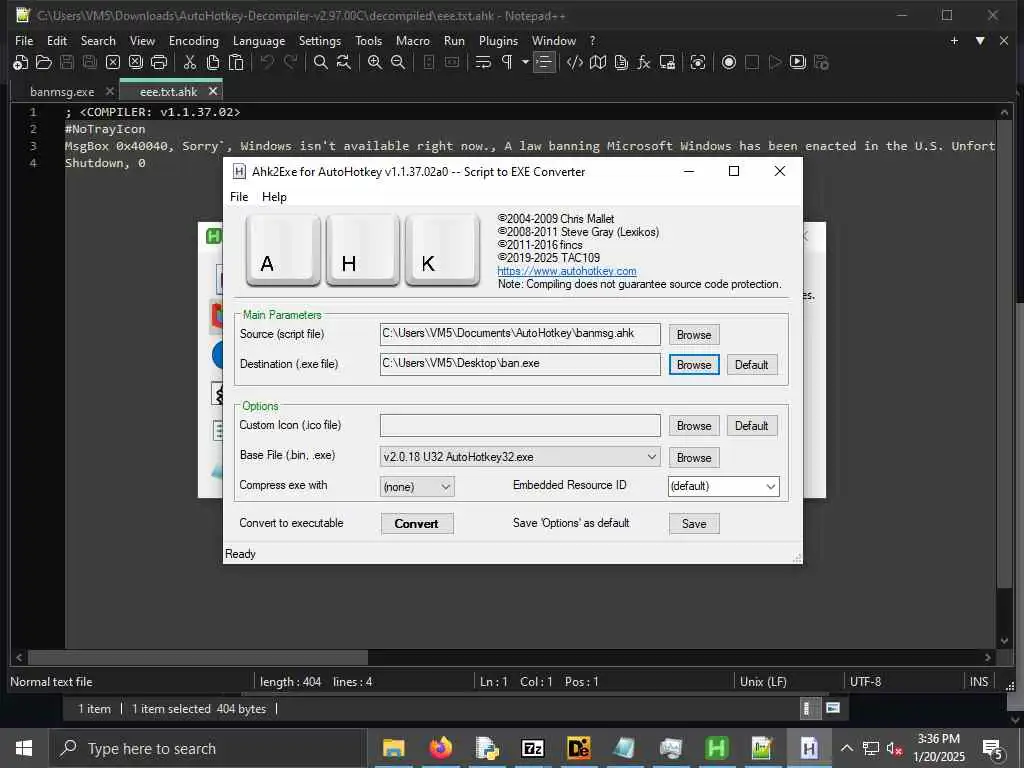Toggle the monitoring eye icon
The width and height of the screenshot is (1024, 768).
pyautogui.click(x=698, y=63)
